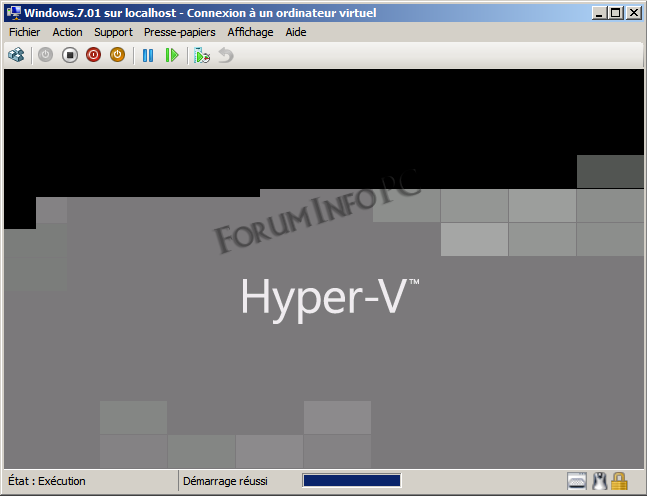Image resolution: width=647 pixels, height=496 pixels.
Task: Open the Aide menu
Action: click(x=296, y=32)
